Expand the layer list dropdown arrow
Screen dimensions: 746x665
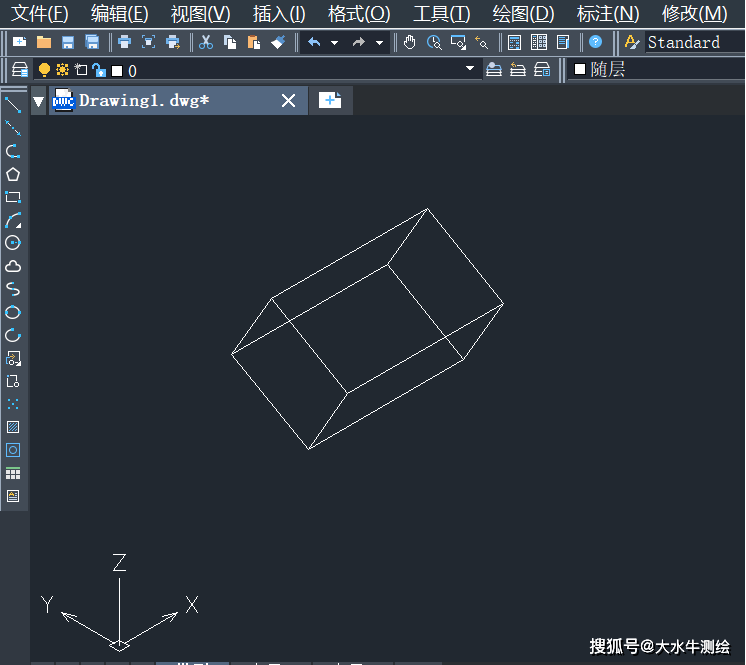tap(470, 69)
